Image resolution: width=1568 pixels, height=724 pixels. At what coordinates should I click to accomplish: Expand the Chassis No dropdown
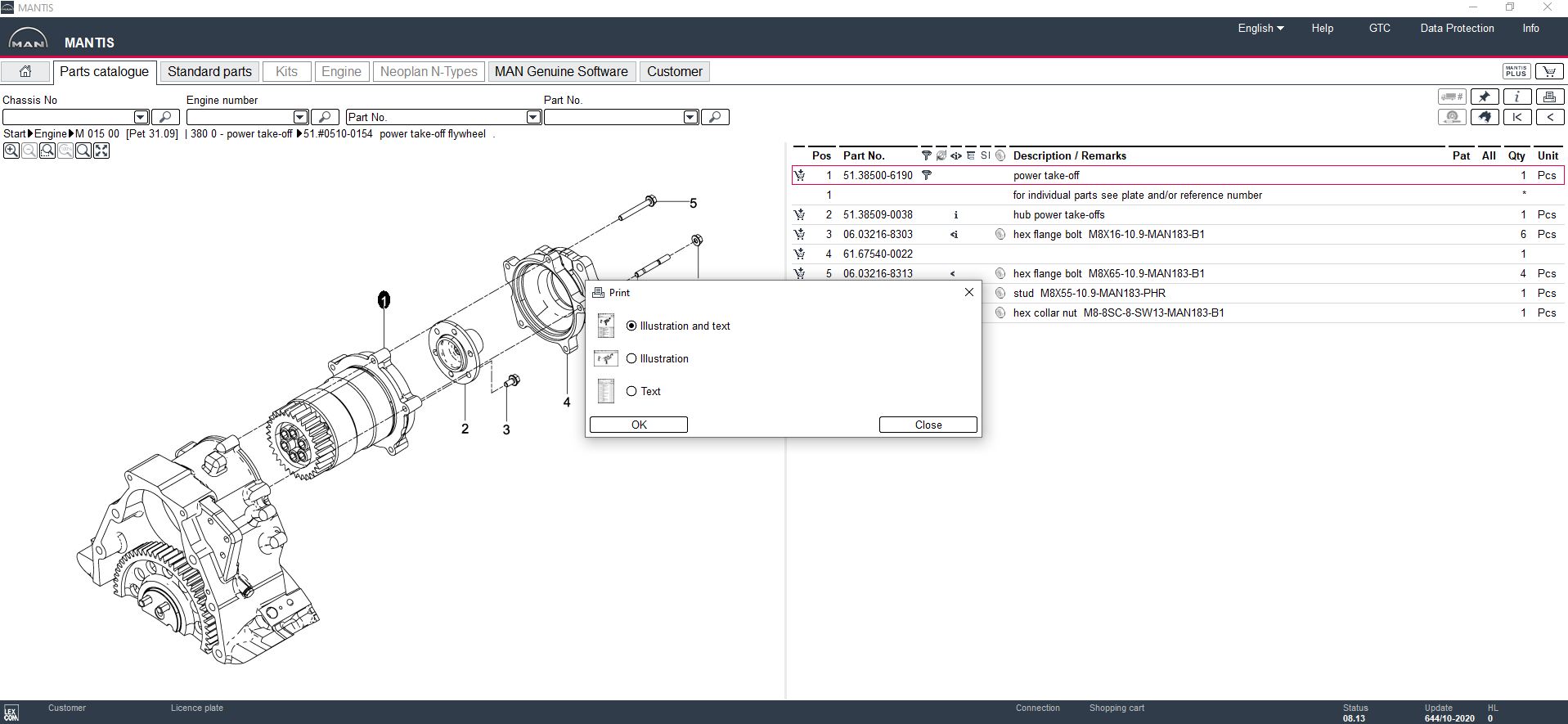tap(141, 117)
